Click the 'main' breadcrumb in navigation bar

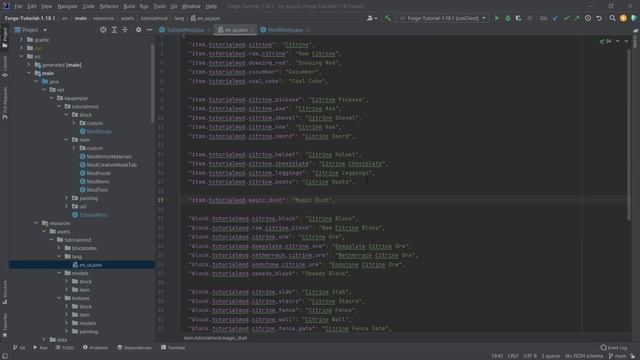(80, 18)
